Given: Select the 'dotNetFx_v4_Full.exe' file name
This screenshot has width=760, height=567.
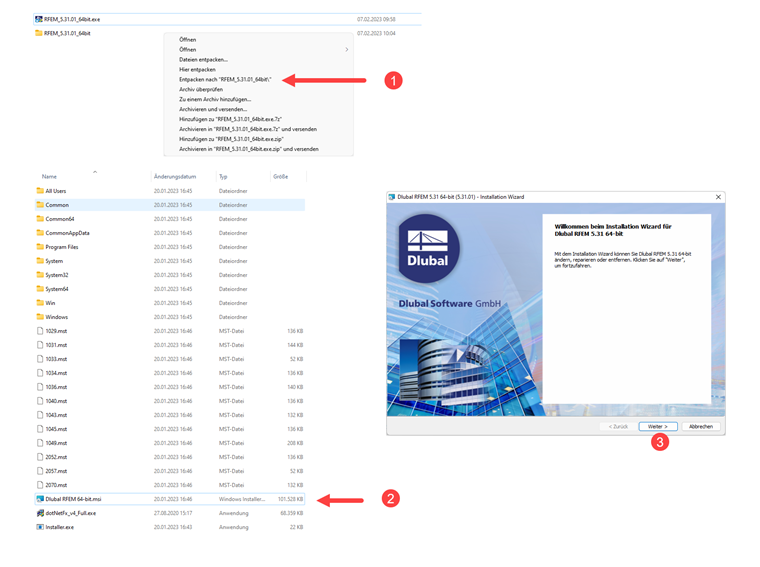Looking at the screenshot, I should tap(71, 513).
